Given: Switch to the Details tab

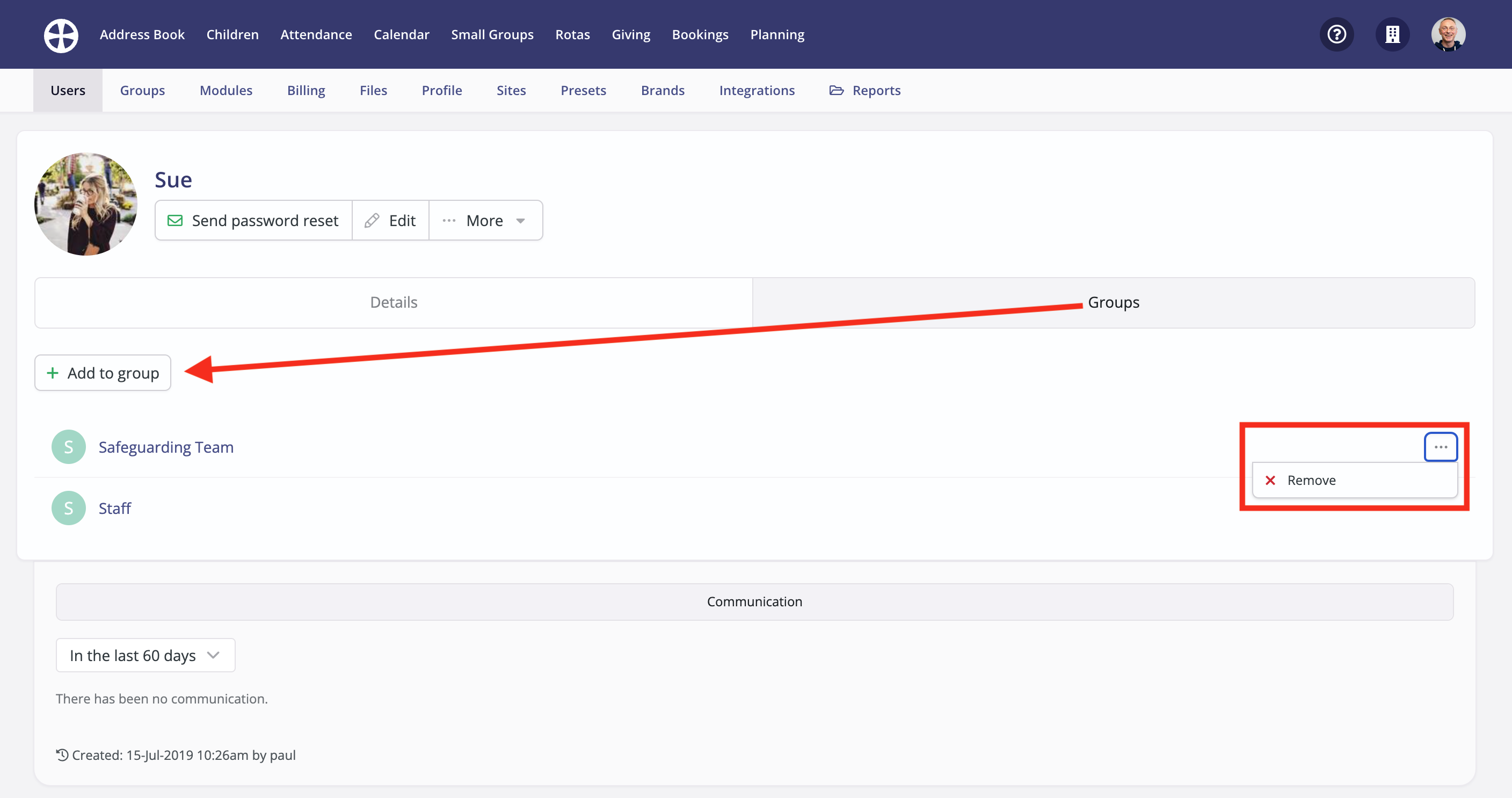Looking at the screenshot, I should 393,302.
